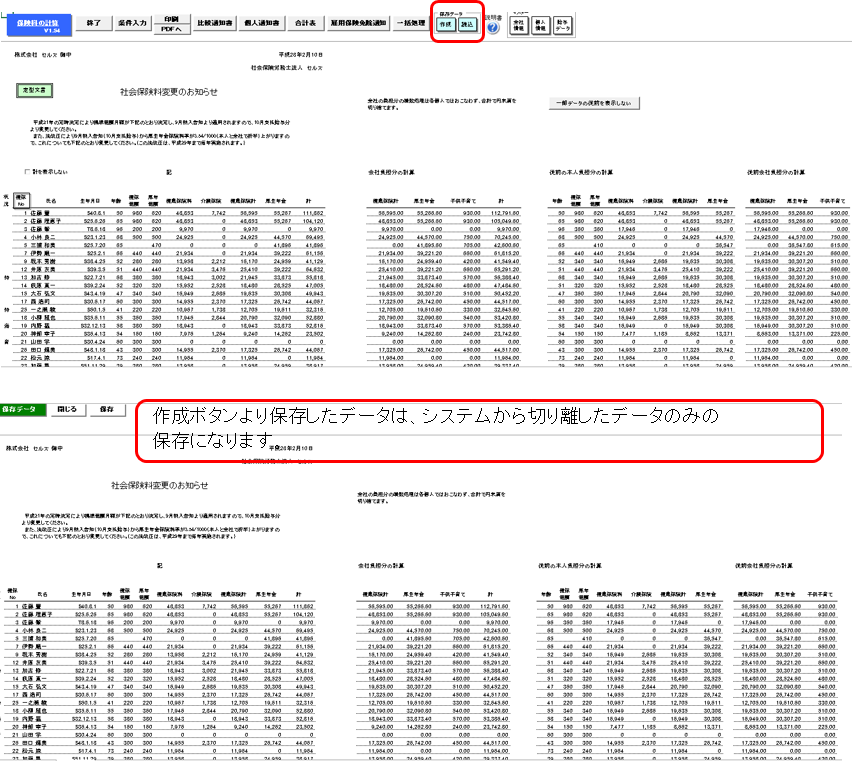Click the PDFへ export button
Screen dimensions: 859x761
[171, 29]
